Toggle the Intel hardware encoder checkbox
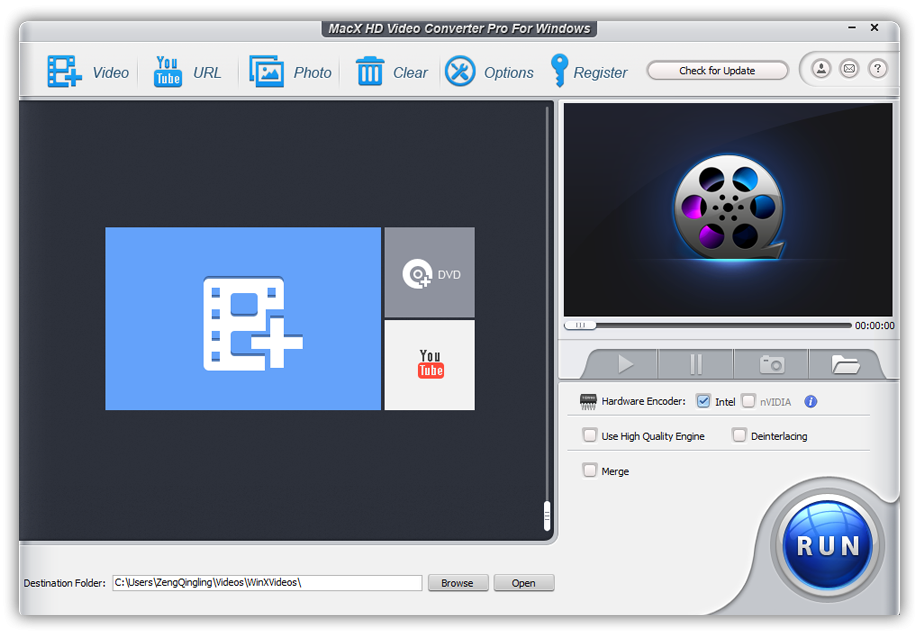This screenshot has width=915, height=635. coord(703,401)
